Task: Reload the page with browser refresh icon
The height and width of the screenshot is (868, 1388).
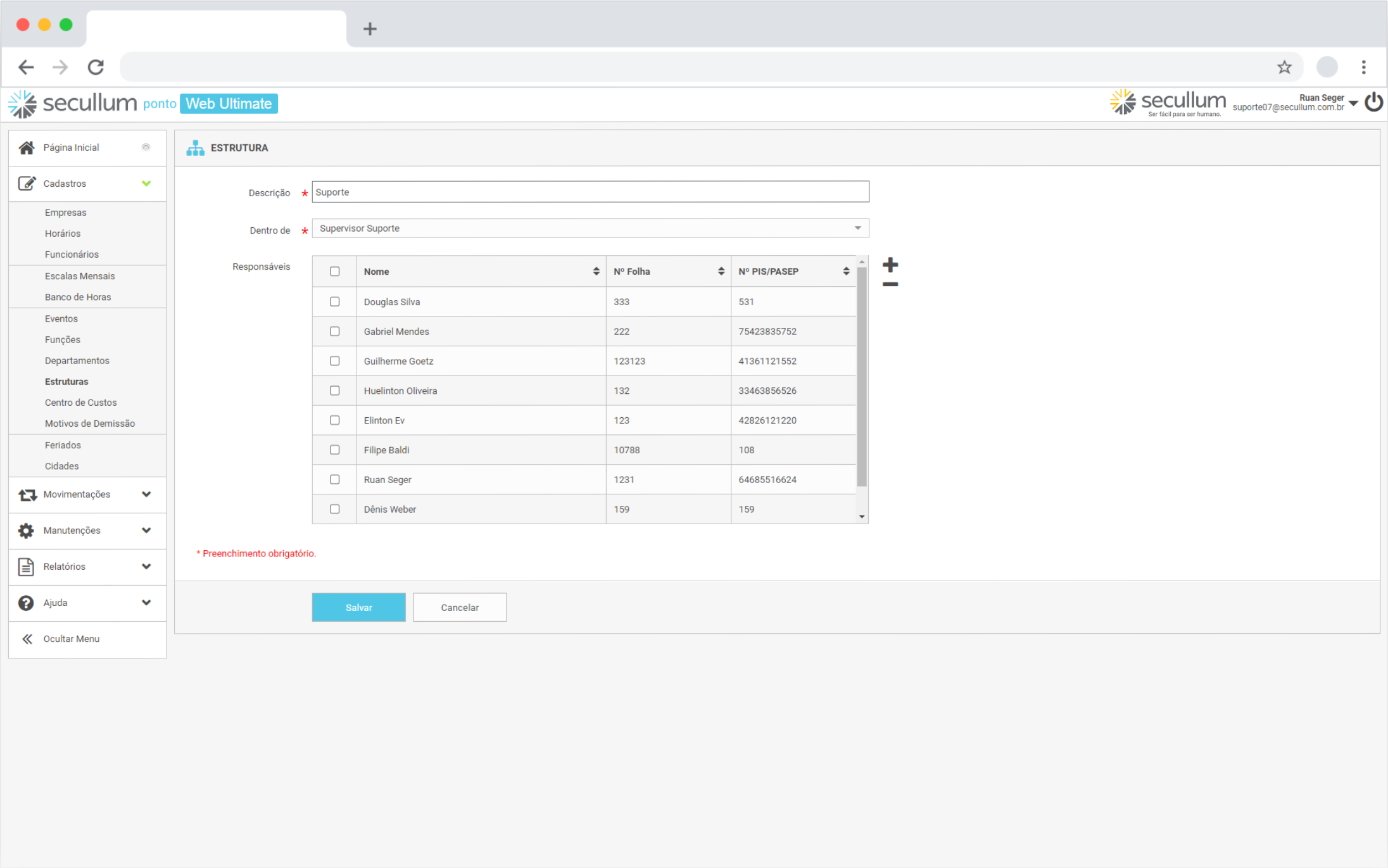Action: (x=96, y=67)
